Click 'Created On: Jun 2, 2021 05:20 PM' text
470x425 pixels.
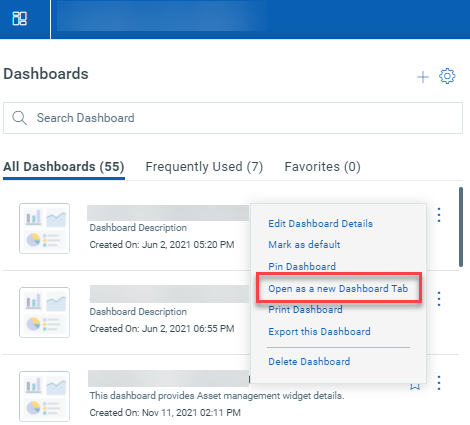tap(162, 245)
